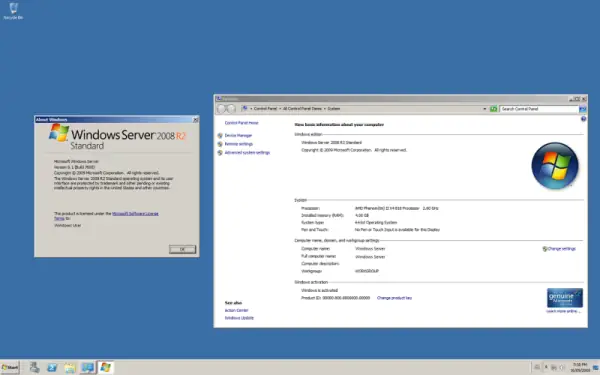Go forward in the System window

pos(231,109)
